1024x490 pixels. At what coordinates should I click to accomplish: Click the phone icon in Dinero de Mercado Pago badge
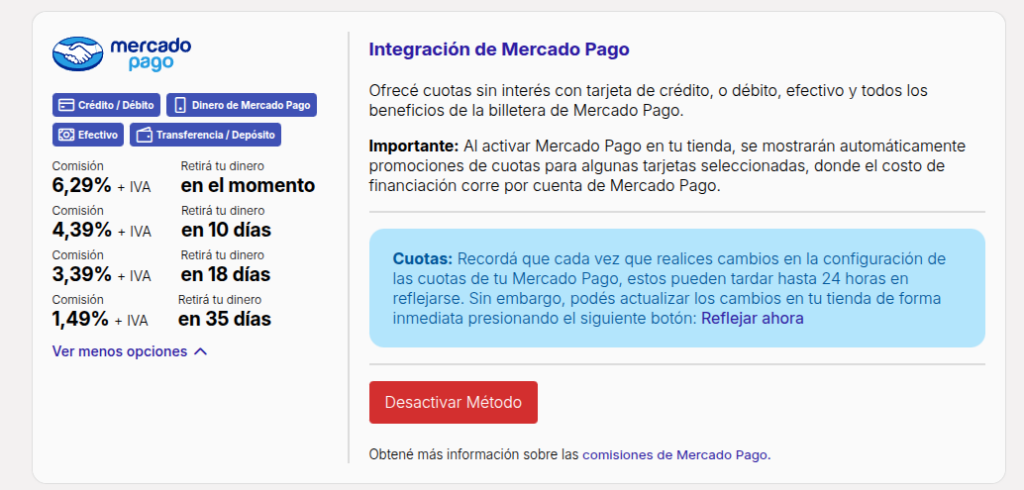180,105
